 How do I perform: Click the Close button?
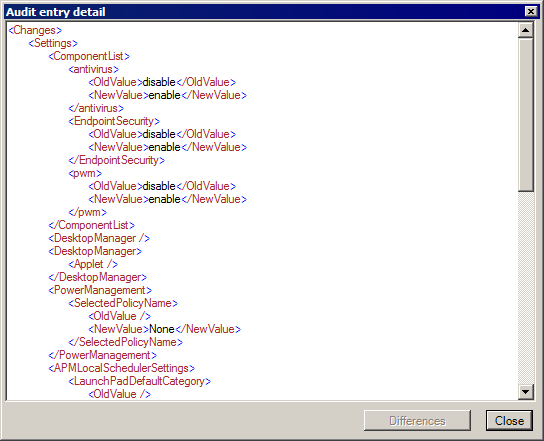coord(509,421)
